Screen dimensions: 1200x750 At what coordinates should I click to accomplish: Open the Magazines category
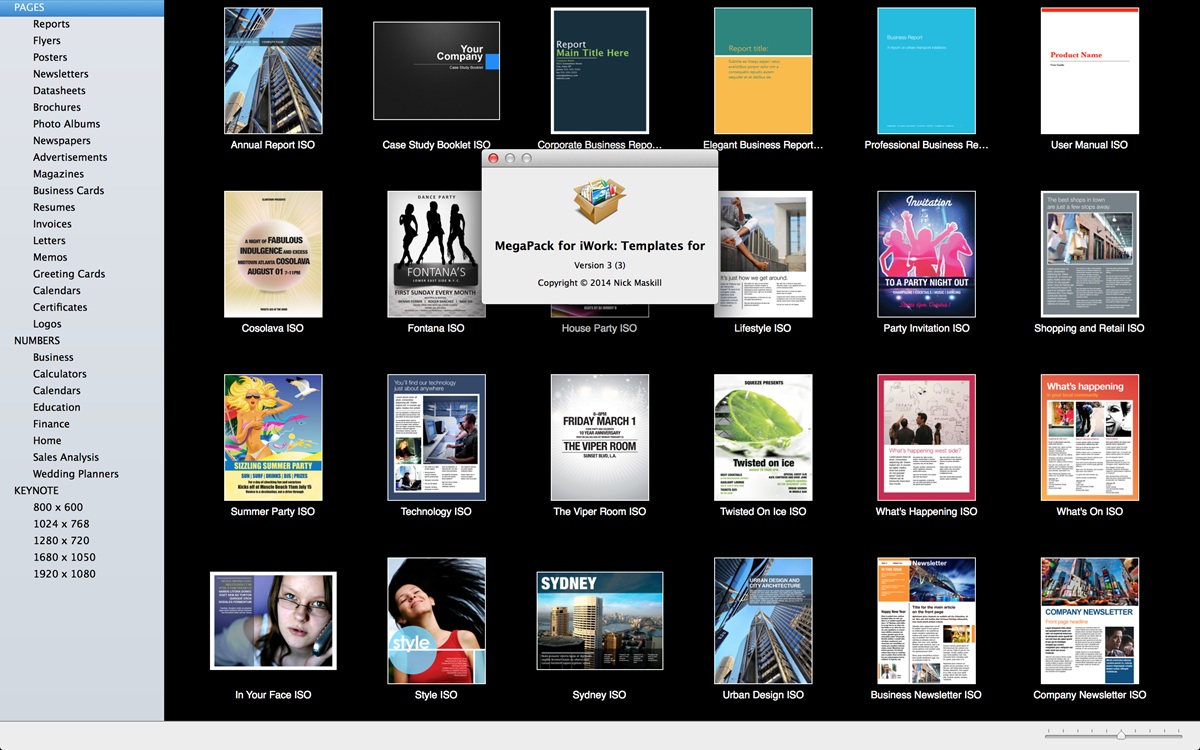58,174
